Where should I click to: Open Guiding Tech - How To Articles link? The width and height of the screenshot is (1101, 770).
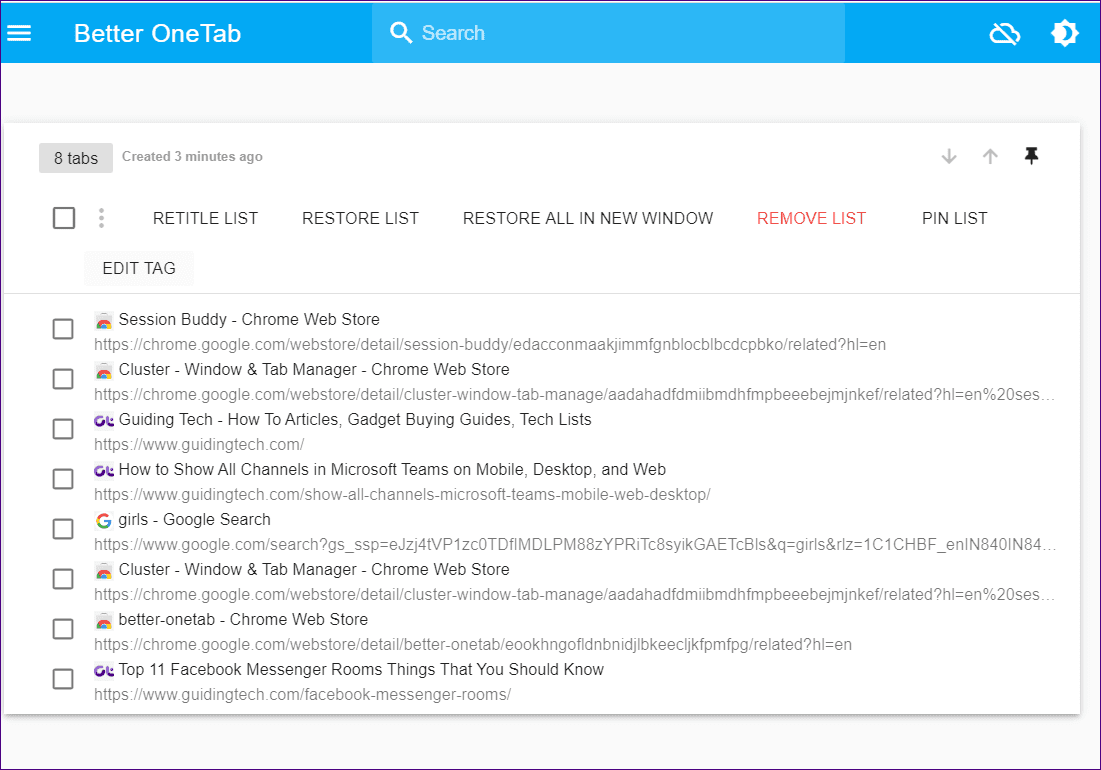coord(355,420)
